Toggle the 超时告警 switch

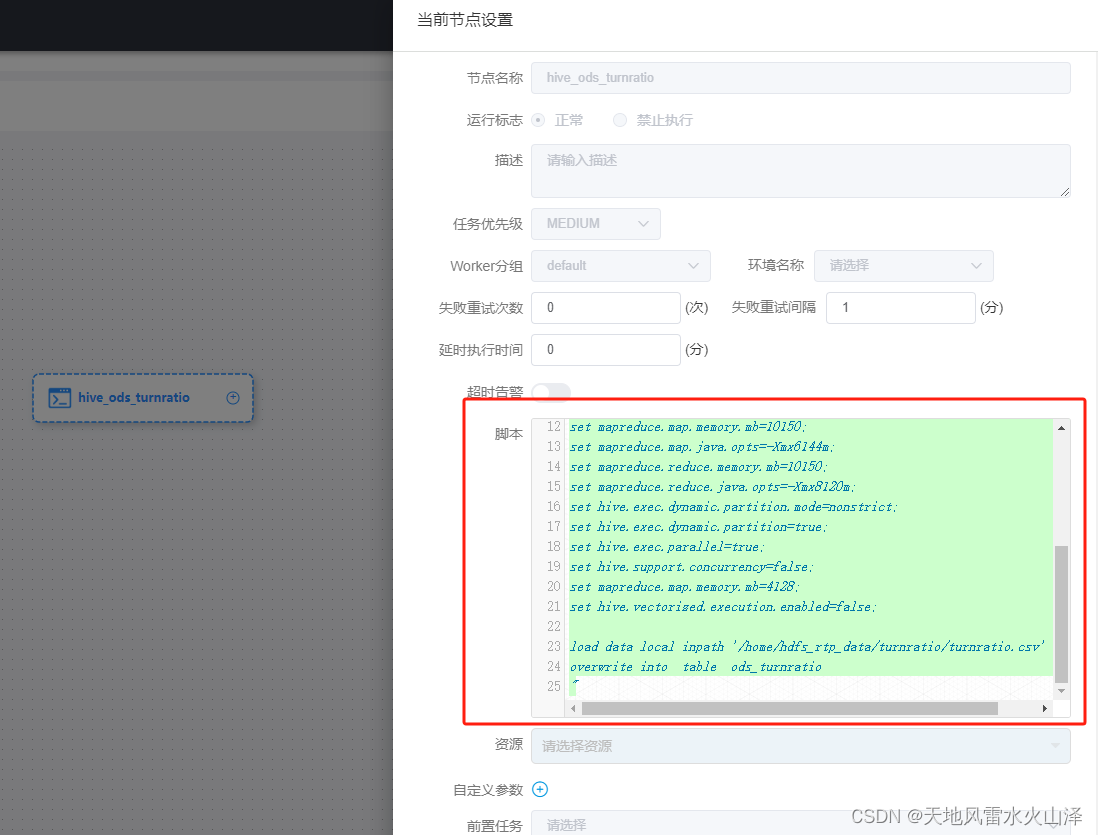551,392
